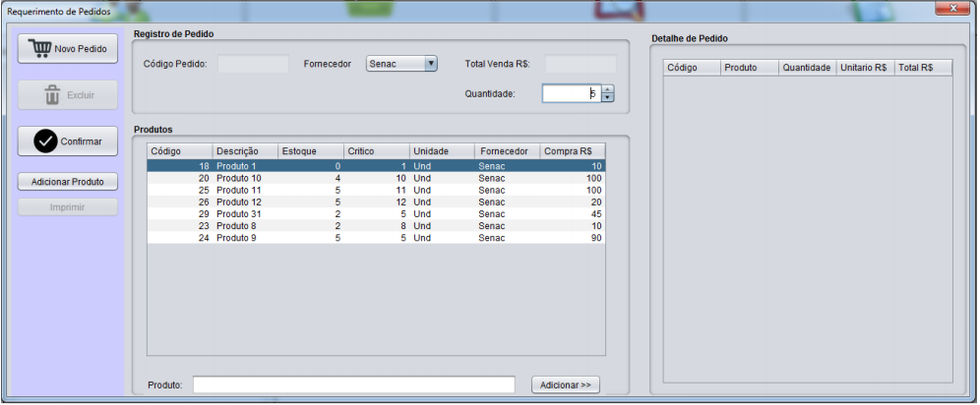
Task: Click code 29 in the products table
Action: tap(204, 214)
